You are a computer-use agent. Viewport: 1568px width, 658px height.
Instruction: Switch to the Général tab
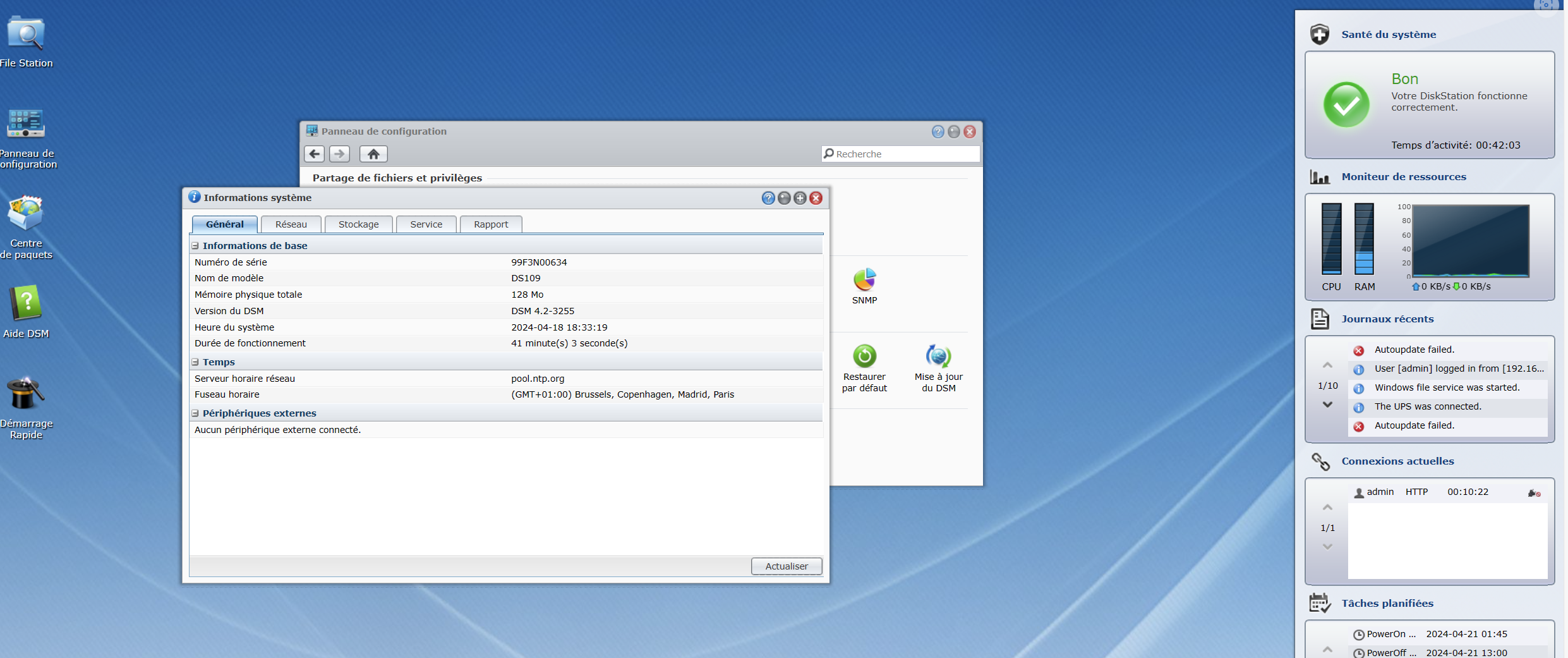[224, 224]
